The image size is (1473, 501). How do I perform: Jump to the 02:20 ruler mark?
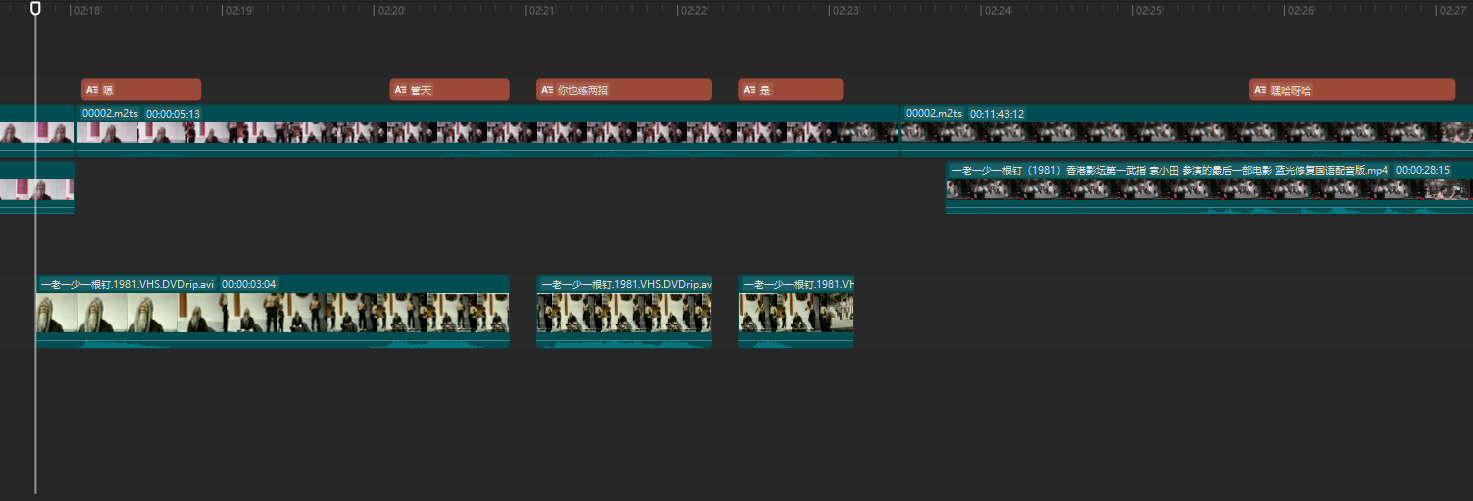(x=390, y=10)
